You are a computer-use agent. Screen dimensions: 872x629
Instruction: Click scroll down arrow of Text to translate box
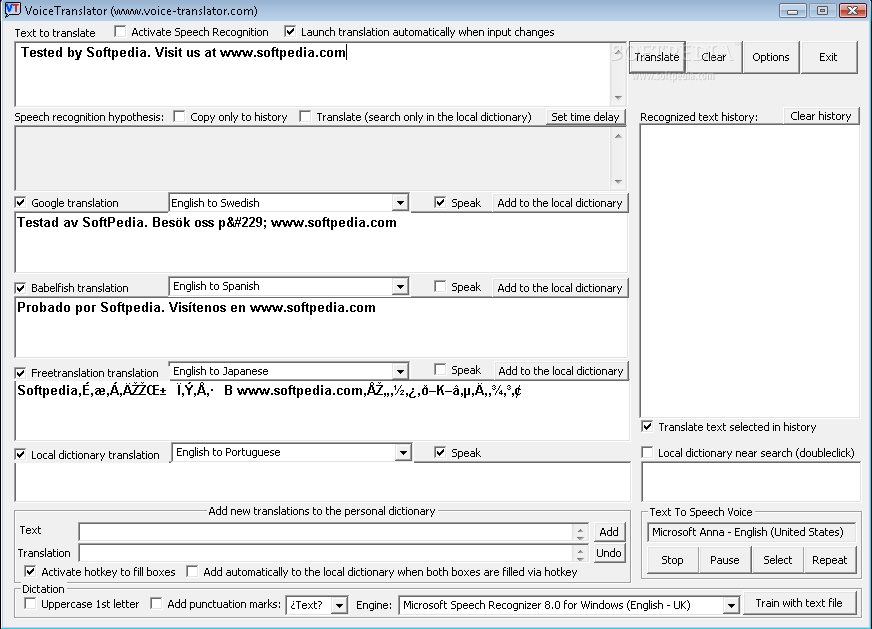pos(618,98)
